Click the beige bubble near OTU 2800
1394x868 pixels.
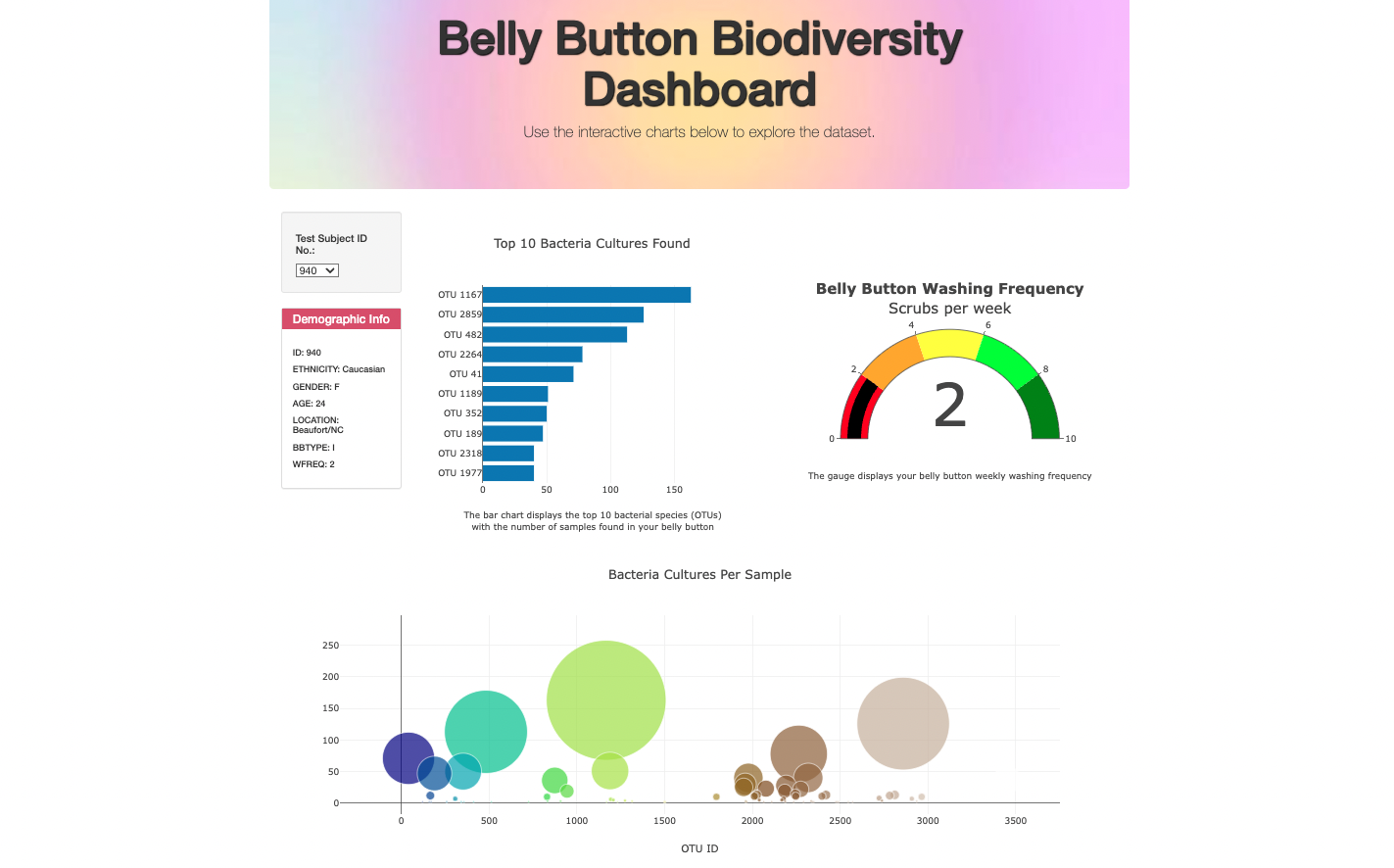pyautogui.click(x=902, y=722)
